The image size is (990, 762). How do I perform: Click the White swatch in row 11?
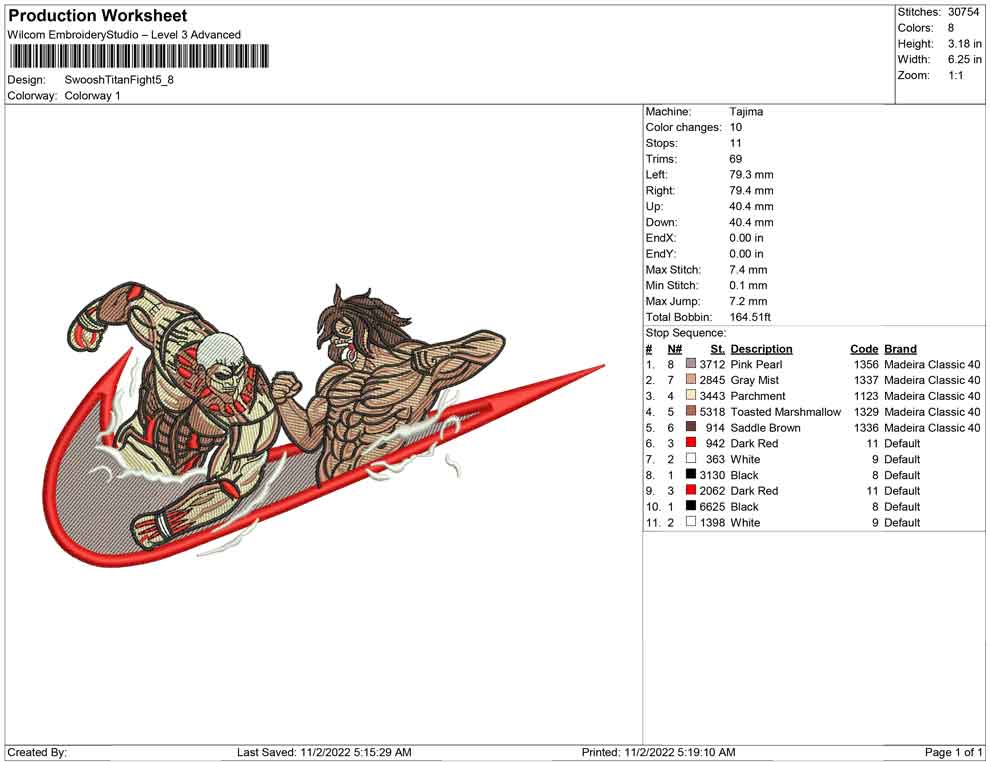coord(691,521)
